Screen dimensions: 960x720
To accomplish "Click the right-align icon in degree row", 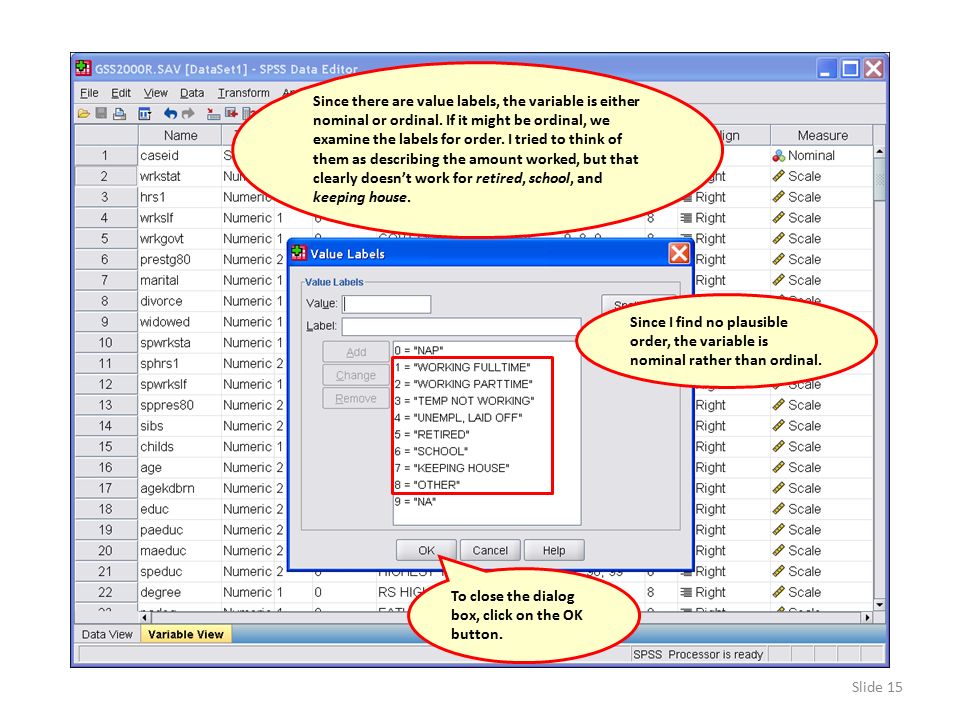I will [686, 593].
